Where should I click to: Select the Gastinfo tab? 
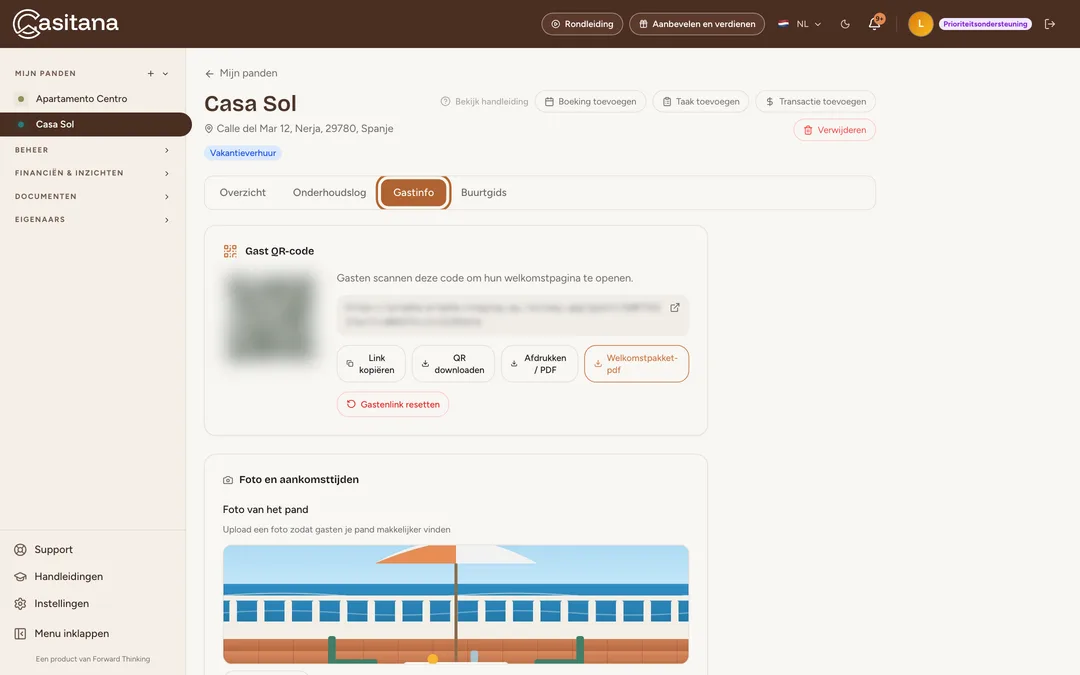[413, 193]
